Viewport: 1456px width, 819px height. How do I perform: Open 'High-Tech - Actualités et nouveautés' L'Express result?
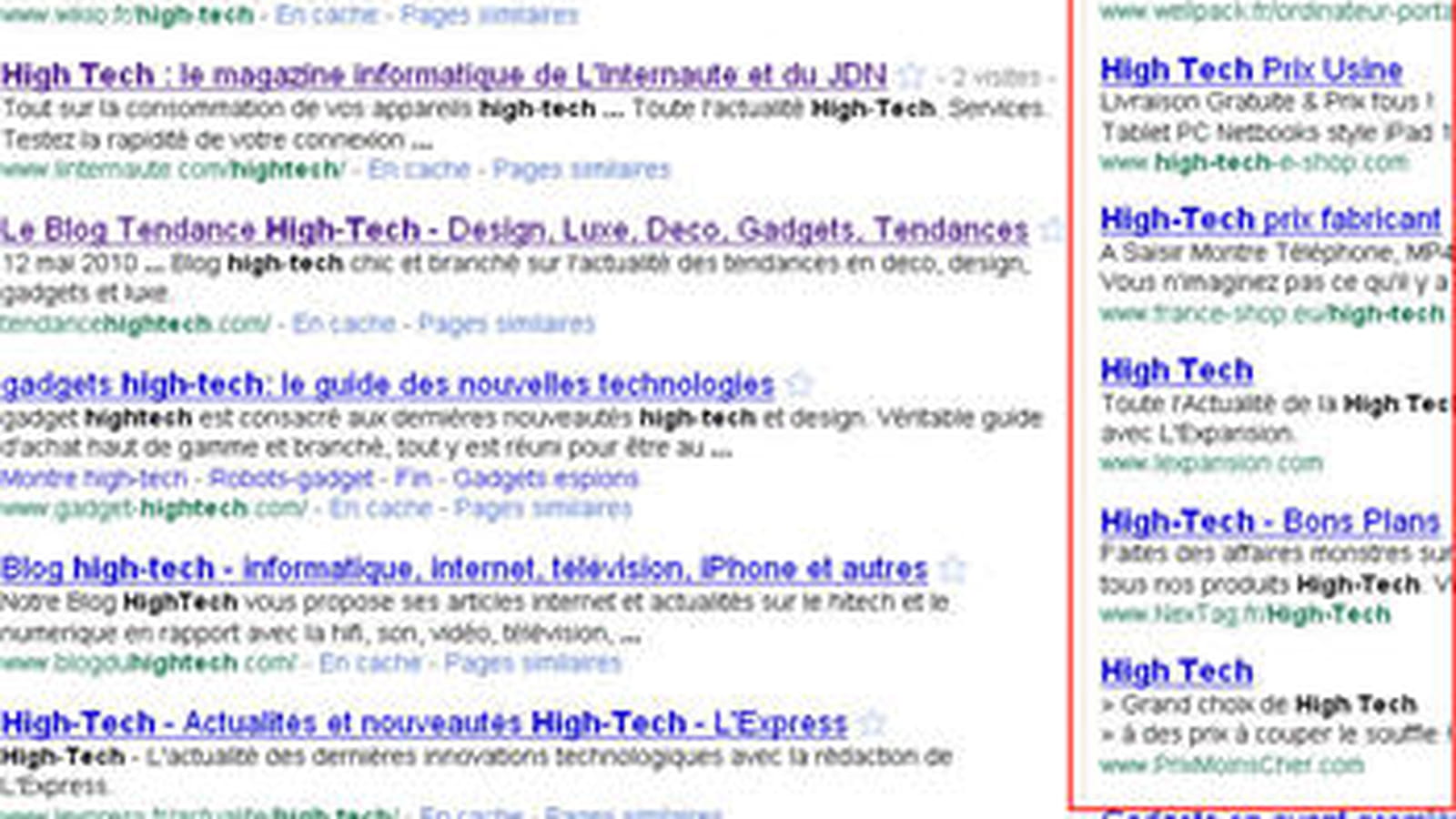(424, 723)
